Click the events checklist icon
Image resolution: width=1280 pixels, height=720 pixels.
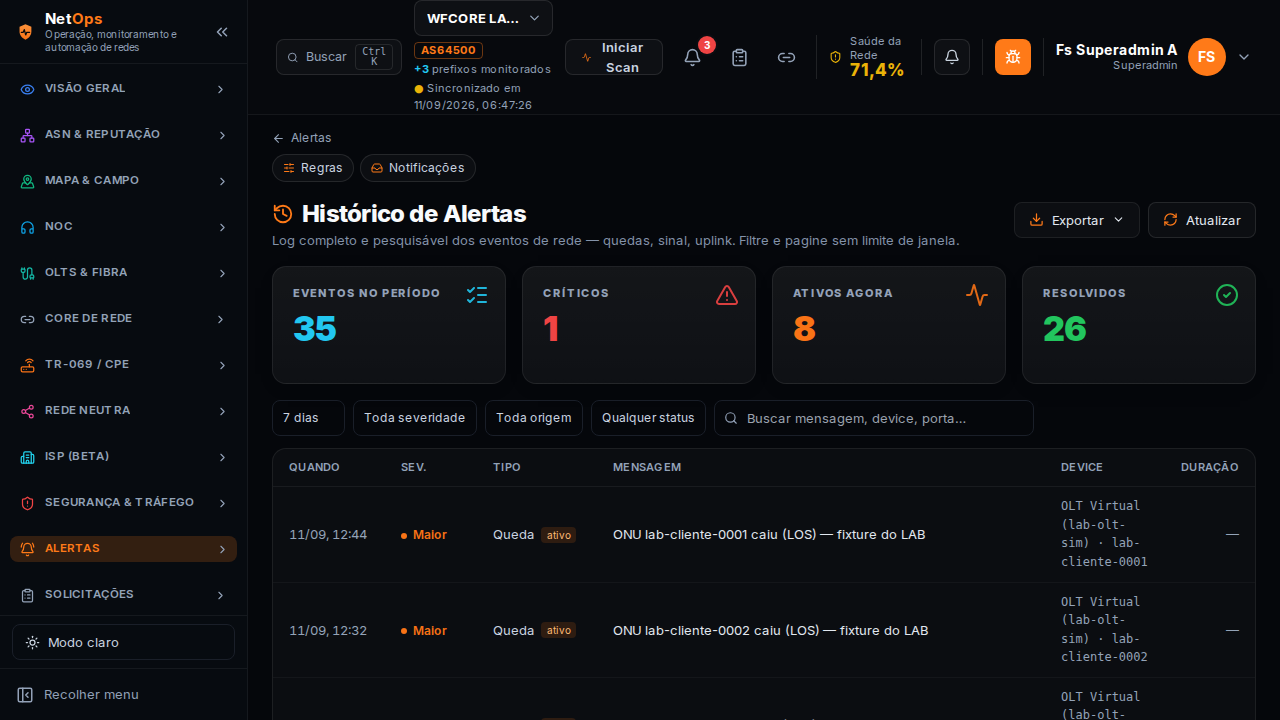tap(477, 295)
